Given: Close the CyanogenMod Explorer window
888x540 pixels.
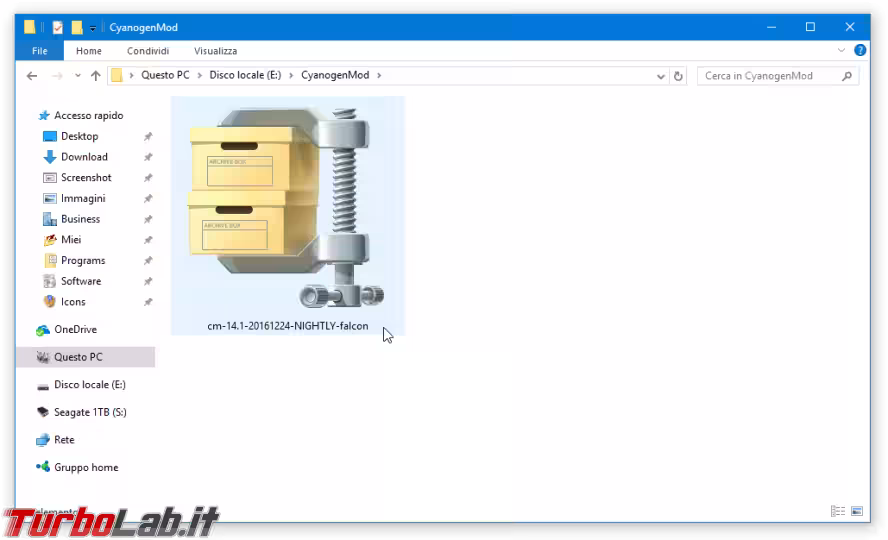Looking at the screenshot, I should pyautogui.click(x=849, y=27).
